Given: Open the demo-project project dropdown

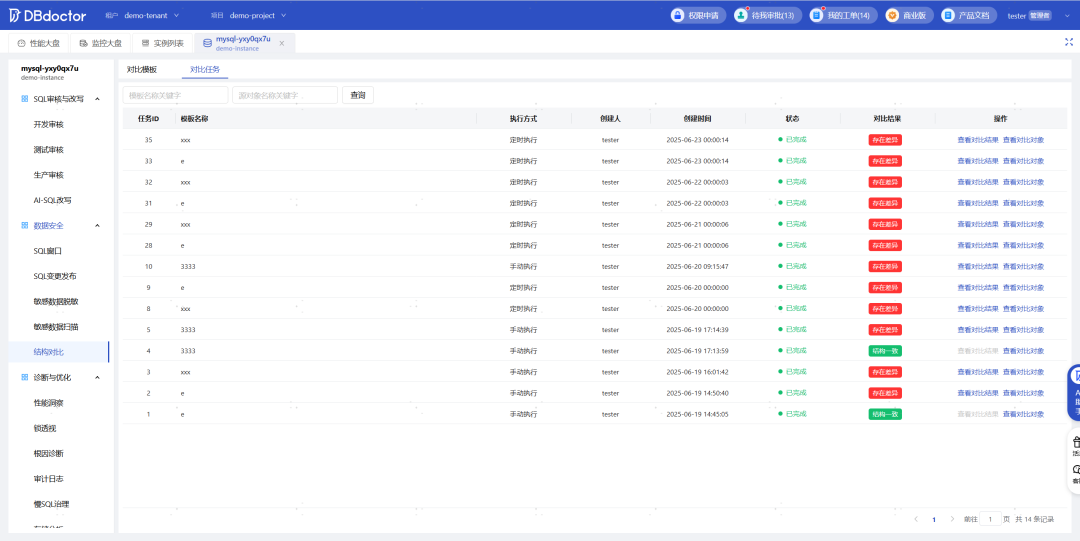Looking at the screenshot, I should tap(258, 15).
